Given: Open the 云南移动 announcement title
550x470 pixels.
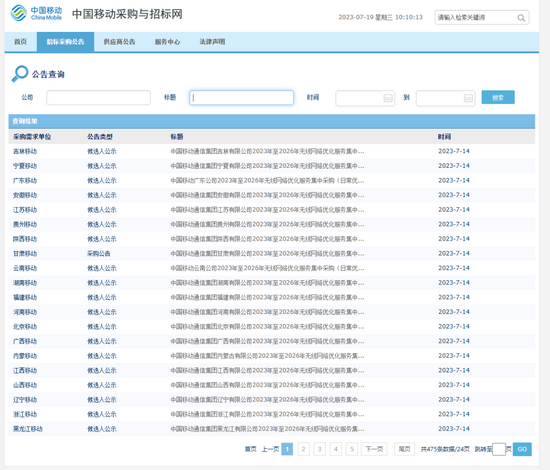Looking at the screenshot, I should [x=267, y=268].
